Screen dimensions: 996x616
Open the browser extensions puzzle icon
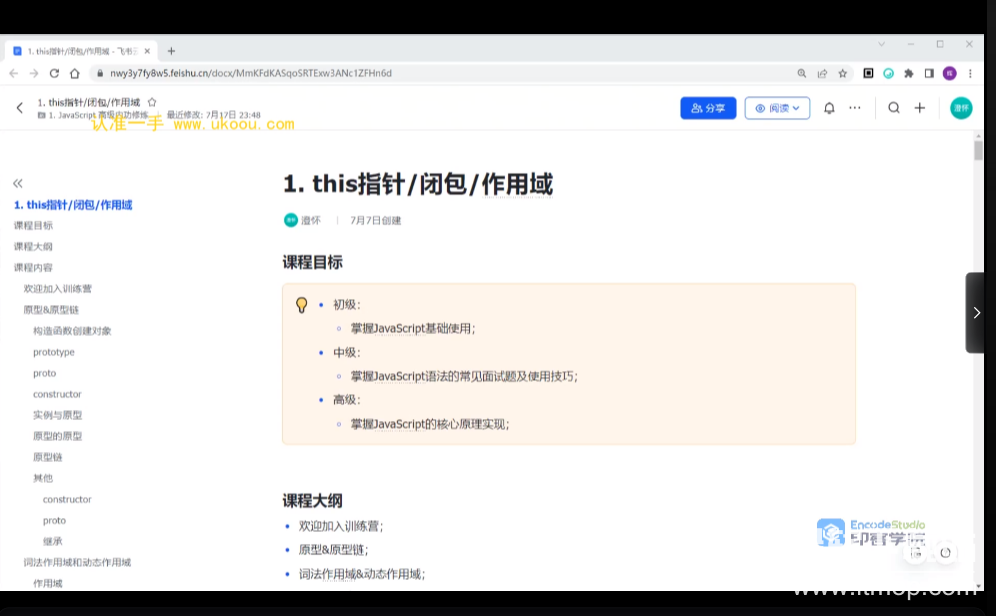(x=909, y=73)
